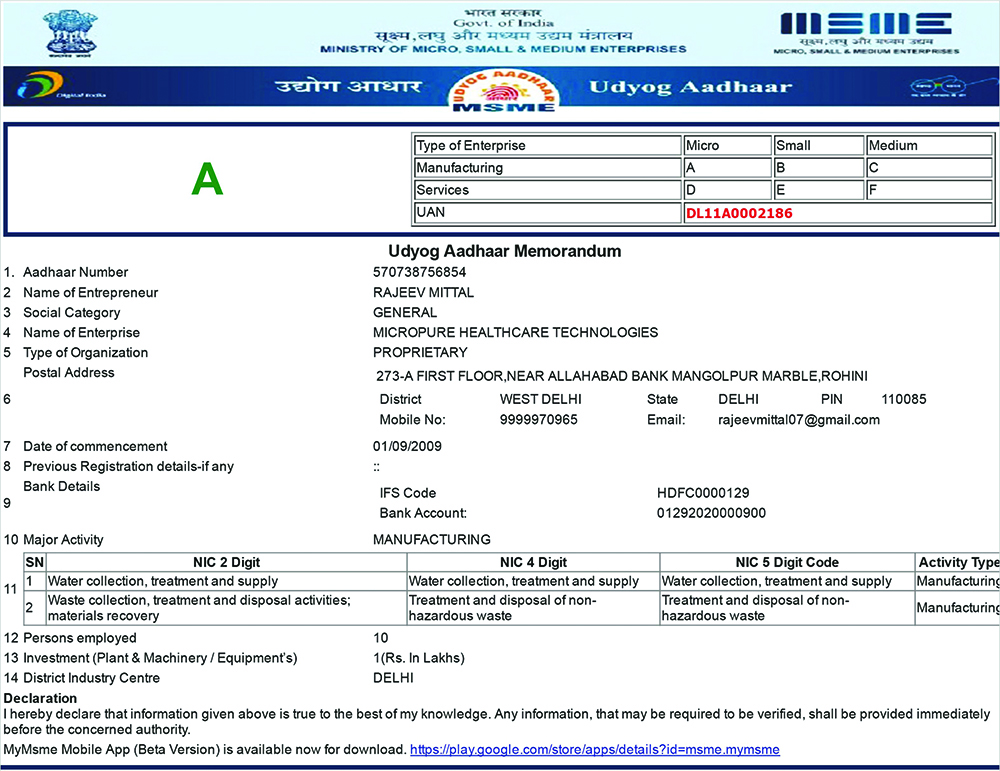Viewport: 1000px width, 771px height.
Task: Click the NIC 2 Digit column header
Action: click(226, 562)
